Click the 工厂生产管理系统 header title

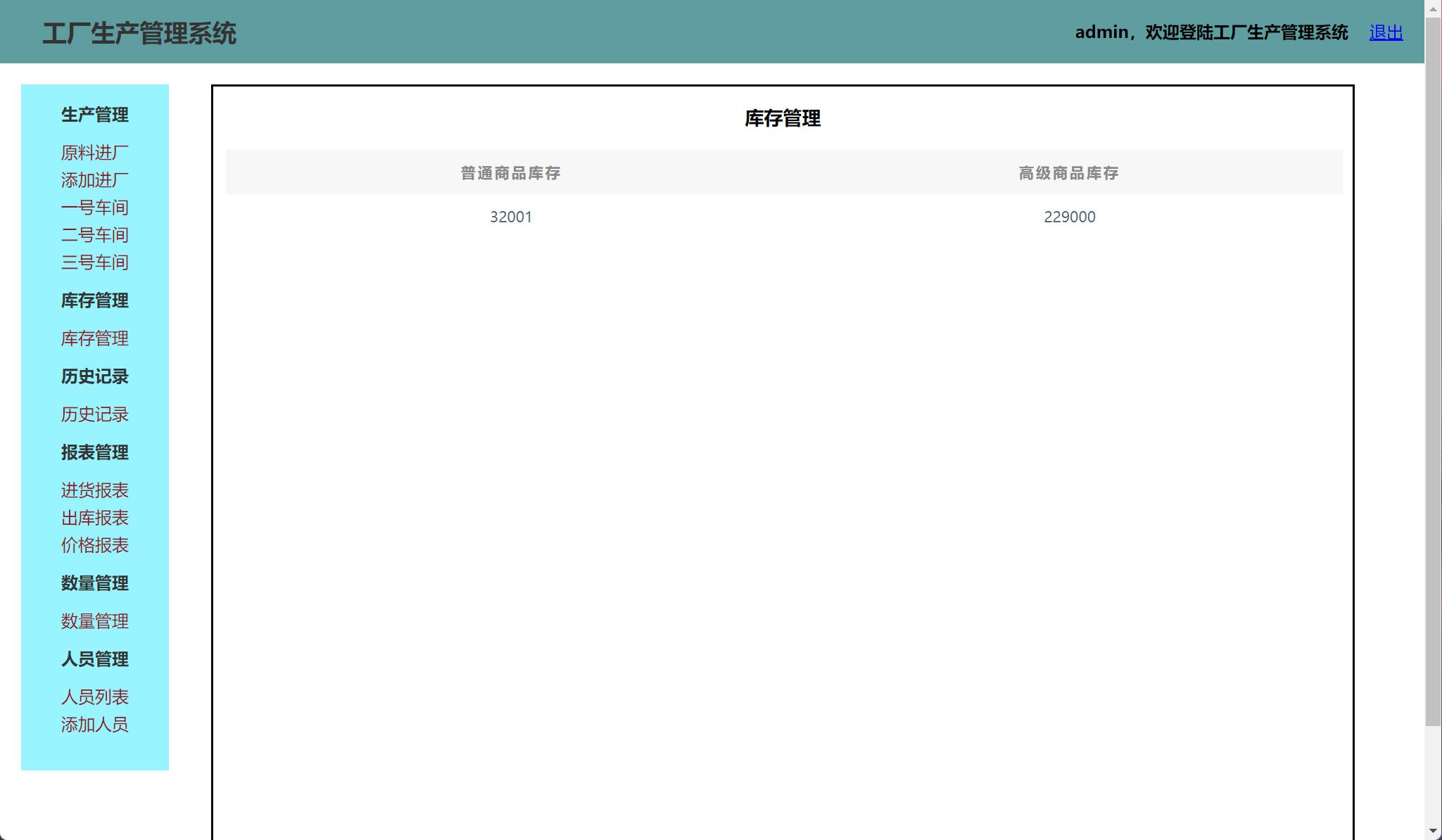(x=141, y=32)
